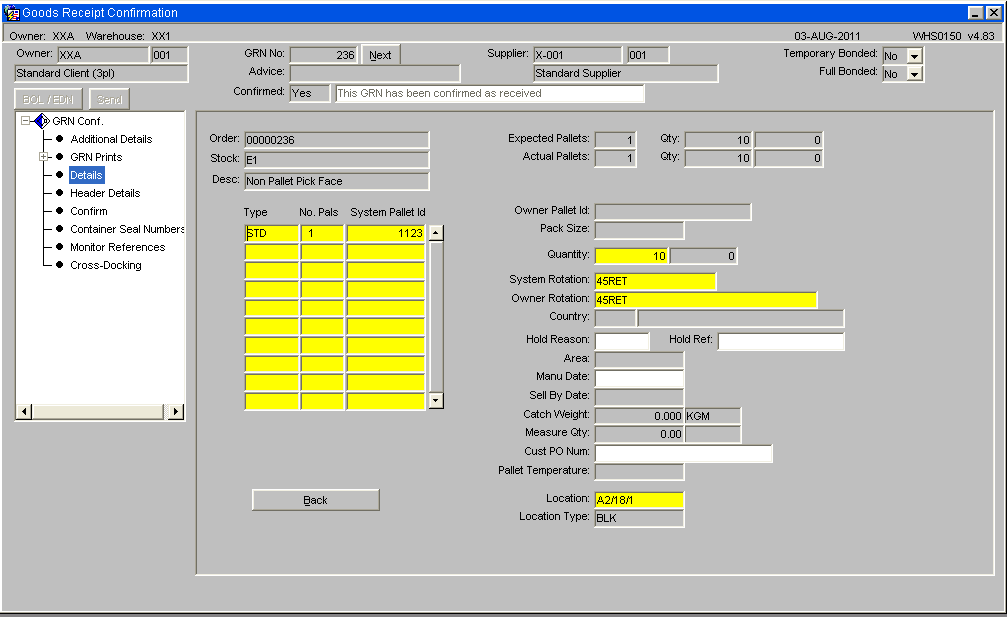Screen dimensions: 1007x617
Task: Open Header Details in the tree
Action: point(105,193)
